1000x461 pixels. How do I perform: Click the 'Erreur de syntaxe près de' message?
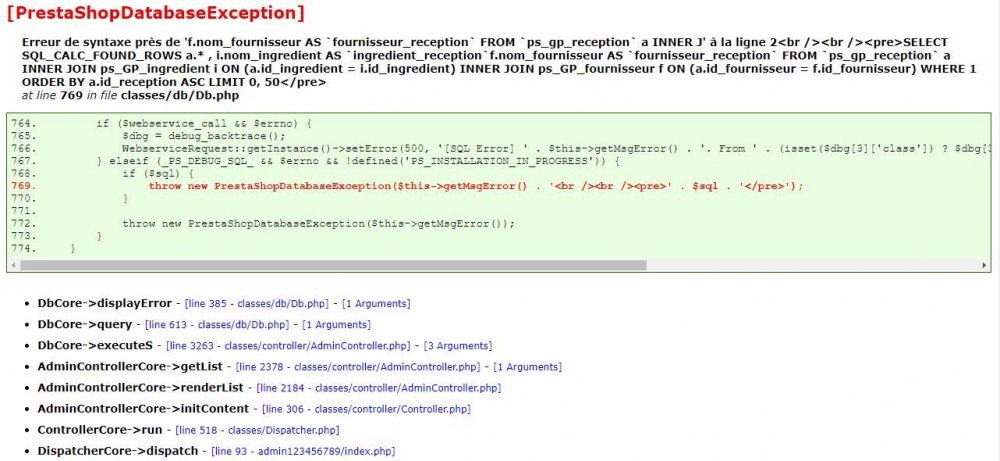pos(499,62)
